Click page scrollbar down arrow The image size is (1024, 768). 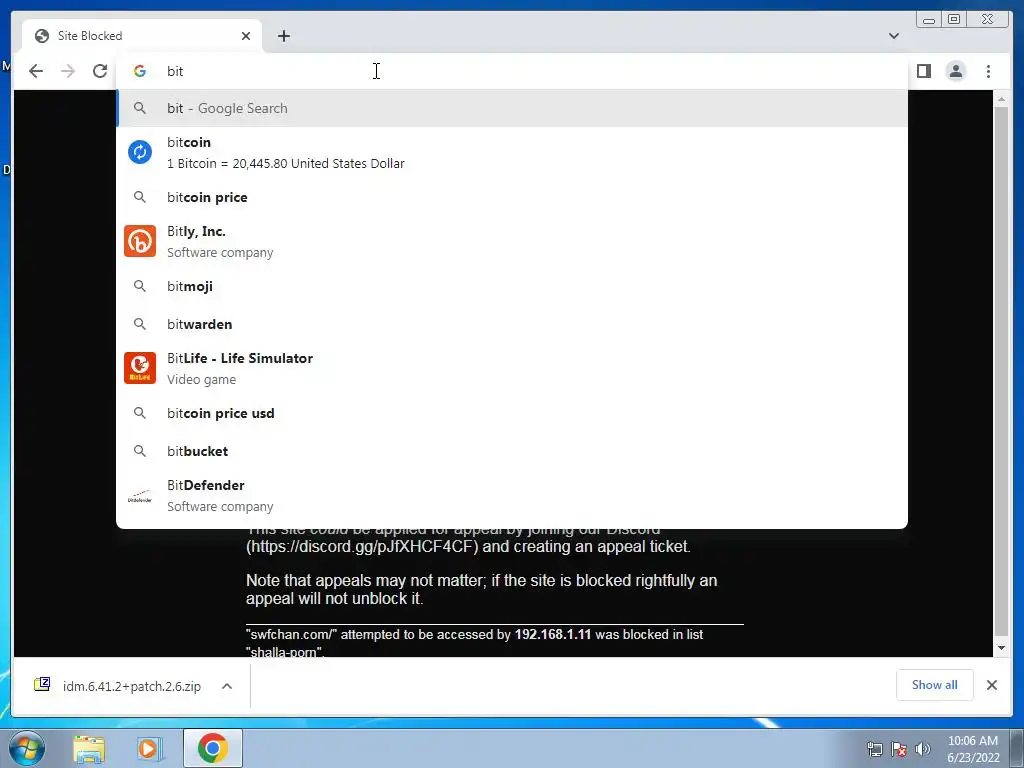coord(1000,648)
